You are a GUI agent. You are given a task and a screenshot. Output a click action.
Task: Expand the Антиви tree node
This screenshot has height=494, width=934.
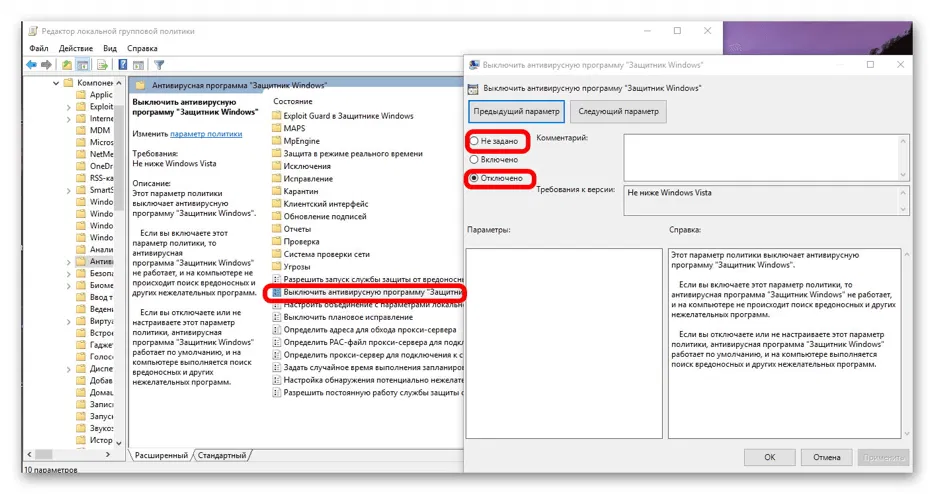point(69,262)
